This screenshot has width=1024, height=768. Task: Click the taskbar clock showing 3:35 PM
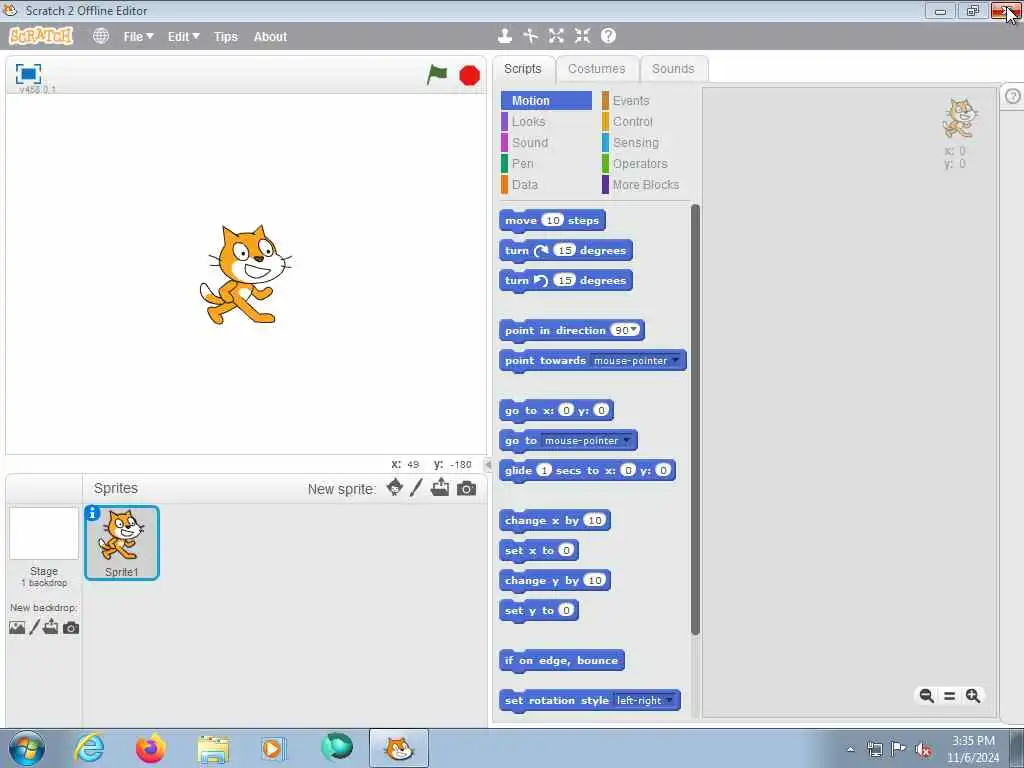pos(973,749)
